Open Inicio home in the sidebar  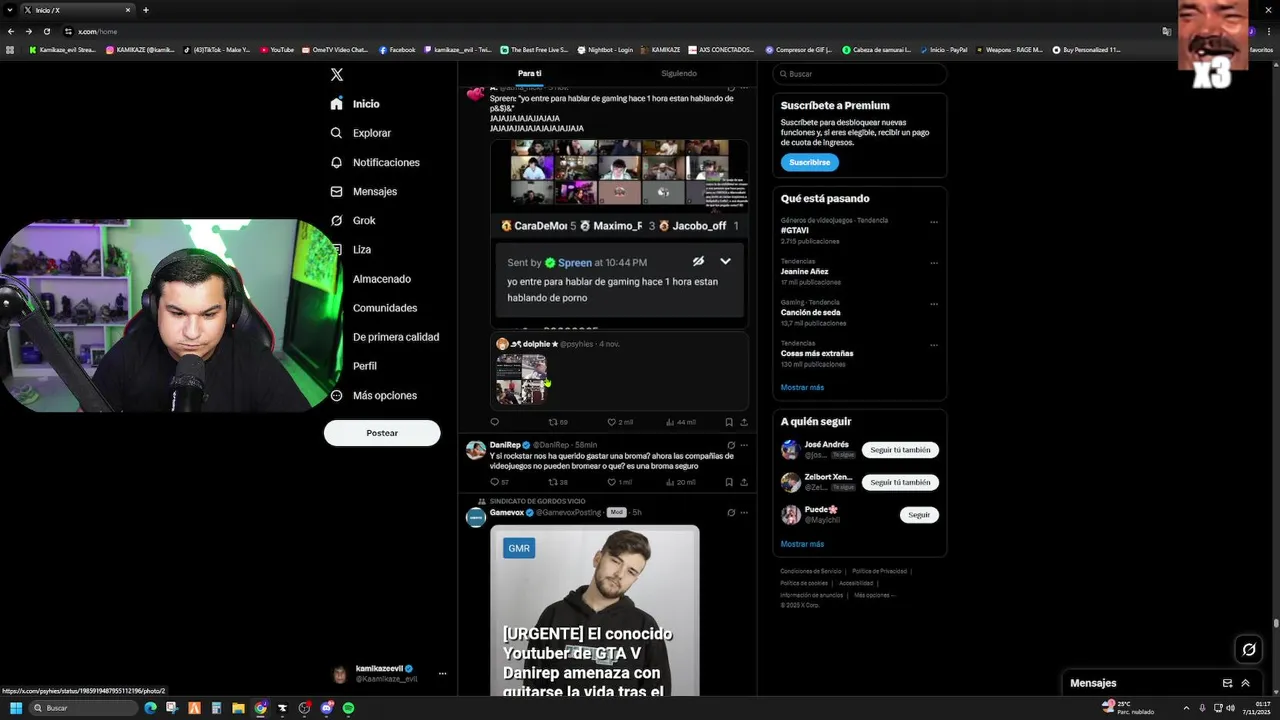(355, 104)
